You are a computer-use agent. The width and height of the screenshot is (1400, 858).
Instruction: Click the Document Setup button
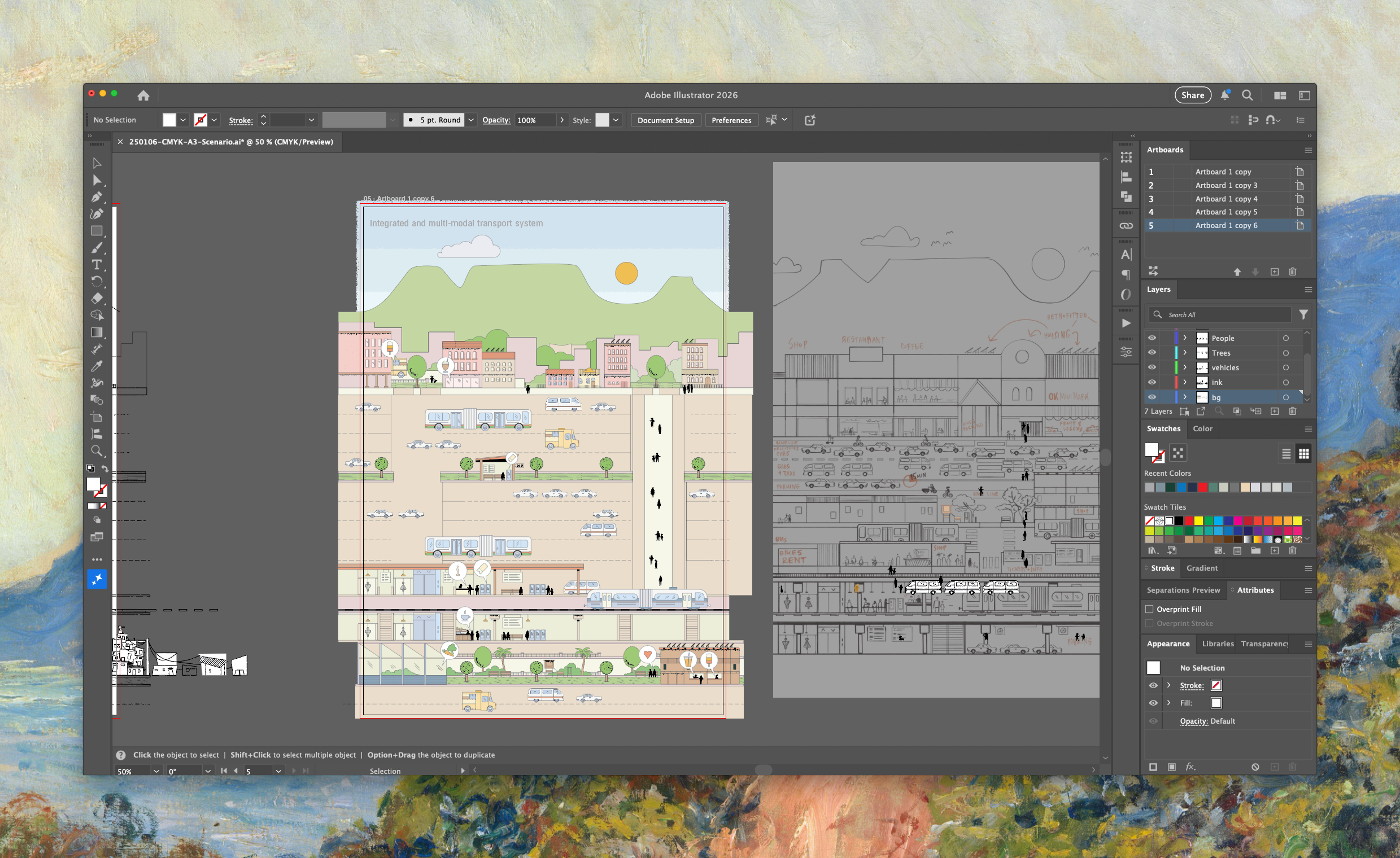665,120
